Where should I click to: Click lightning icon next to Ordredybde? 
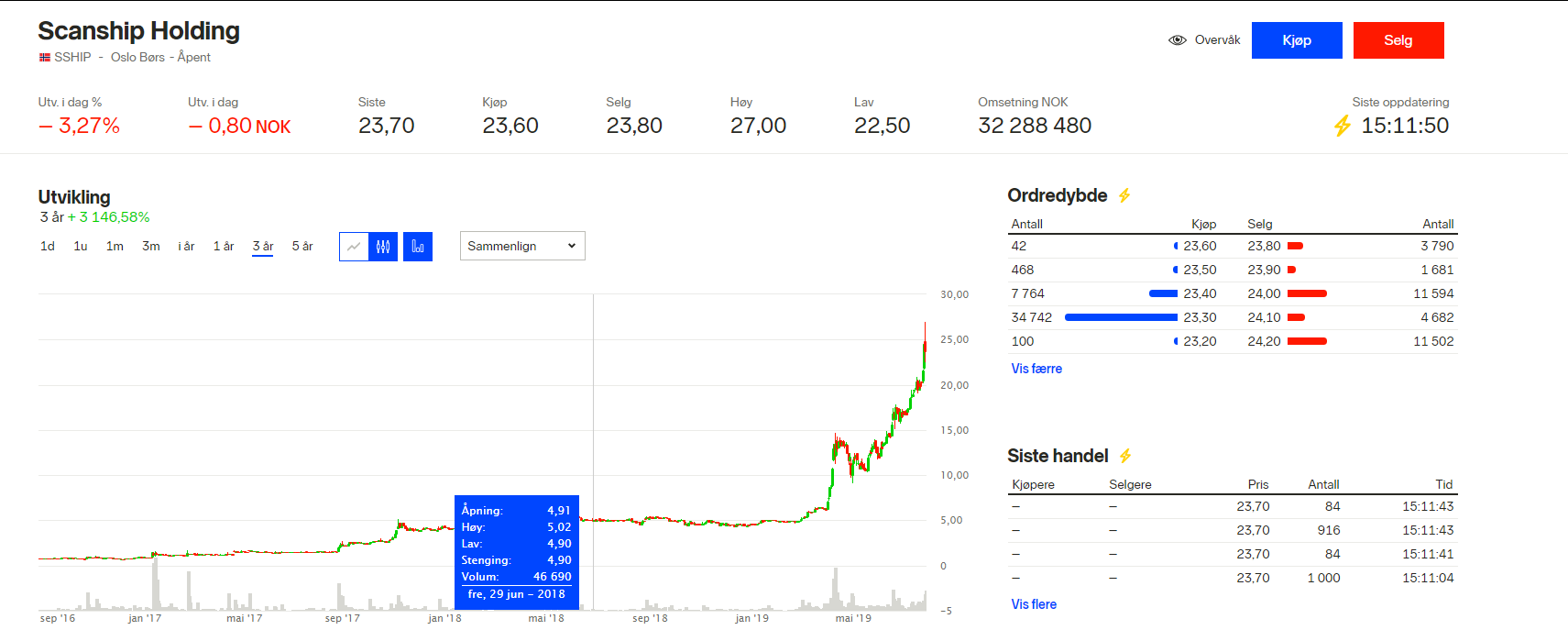point(1124,195)
